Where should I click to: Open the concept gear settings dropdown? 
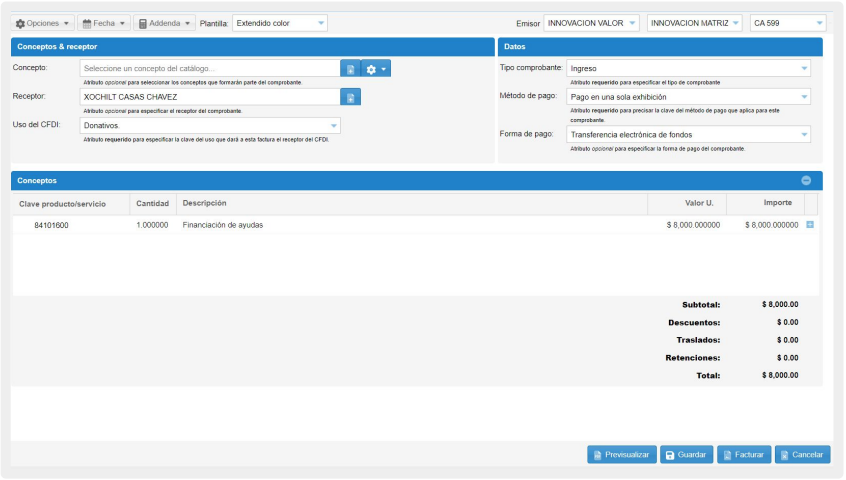(x=376, y=69)
